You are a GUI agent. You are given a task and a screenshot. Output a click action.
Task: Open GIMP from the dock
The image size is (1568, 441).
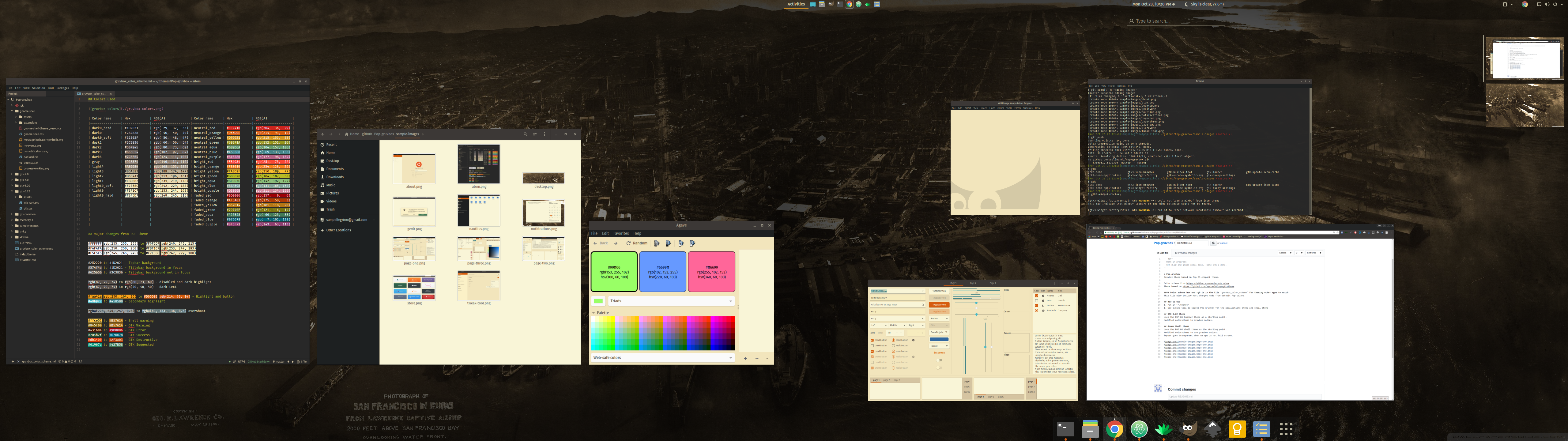click(1188, 429)
